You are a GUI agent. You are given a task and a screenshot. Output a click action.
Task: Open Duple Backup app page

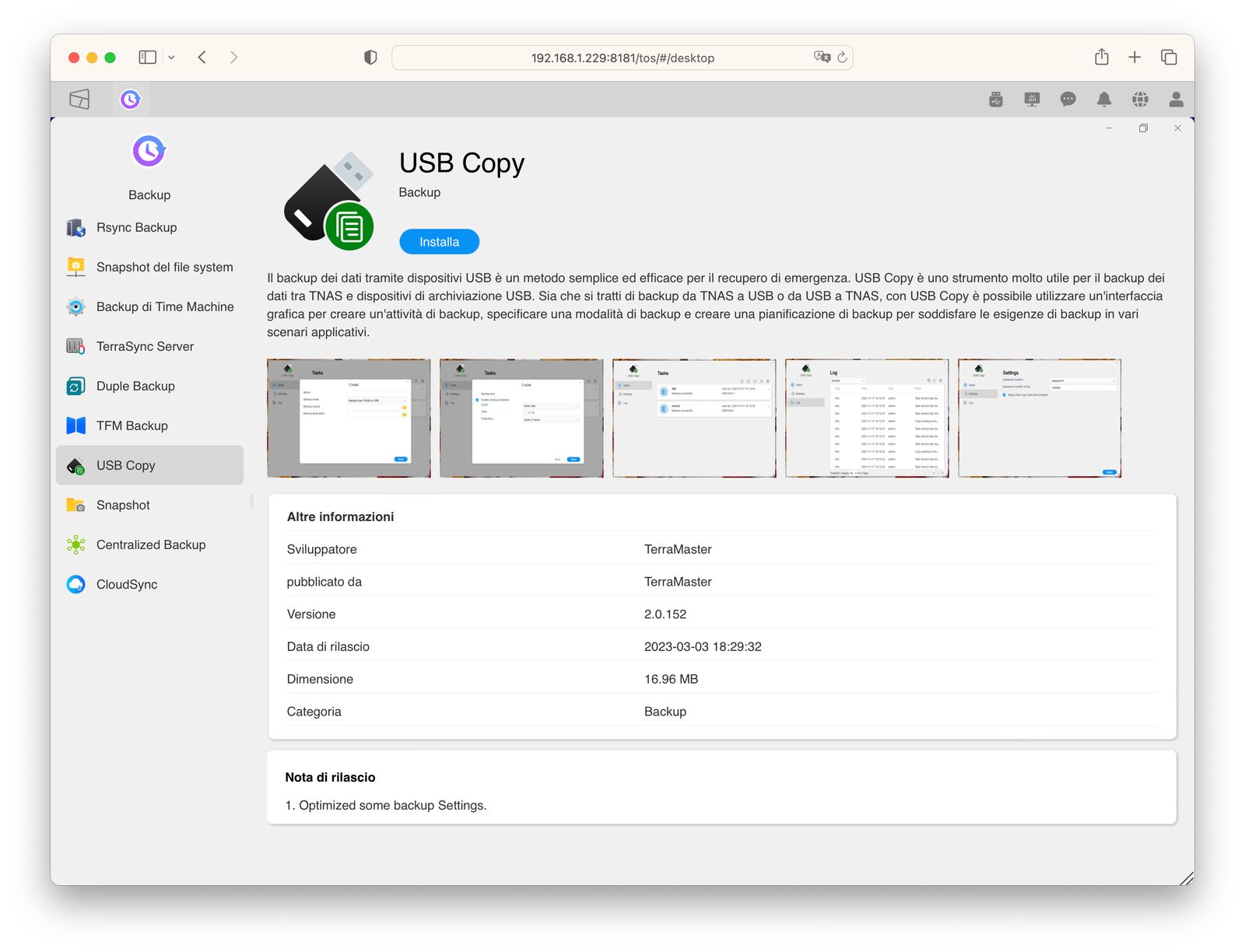(x=149, y=386)
